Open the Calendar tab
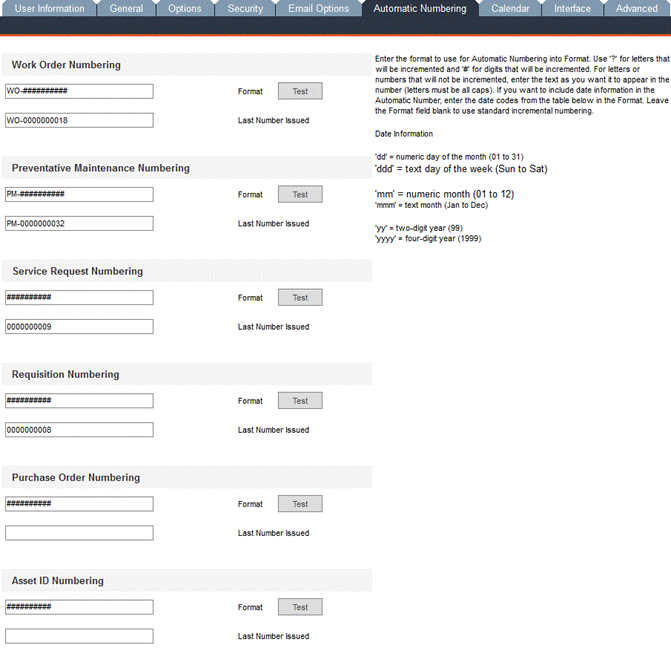671x648 pixels. (x=510, y=9)
